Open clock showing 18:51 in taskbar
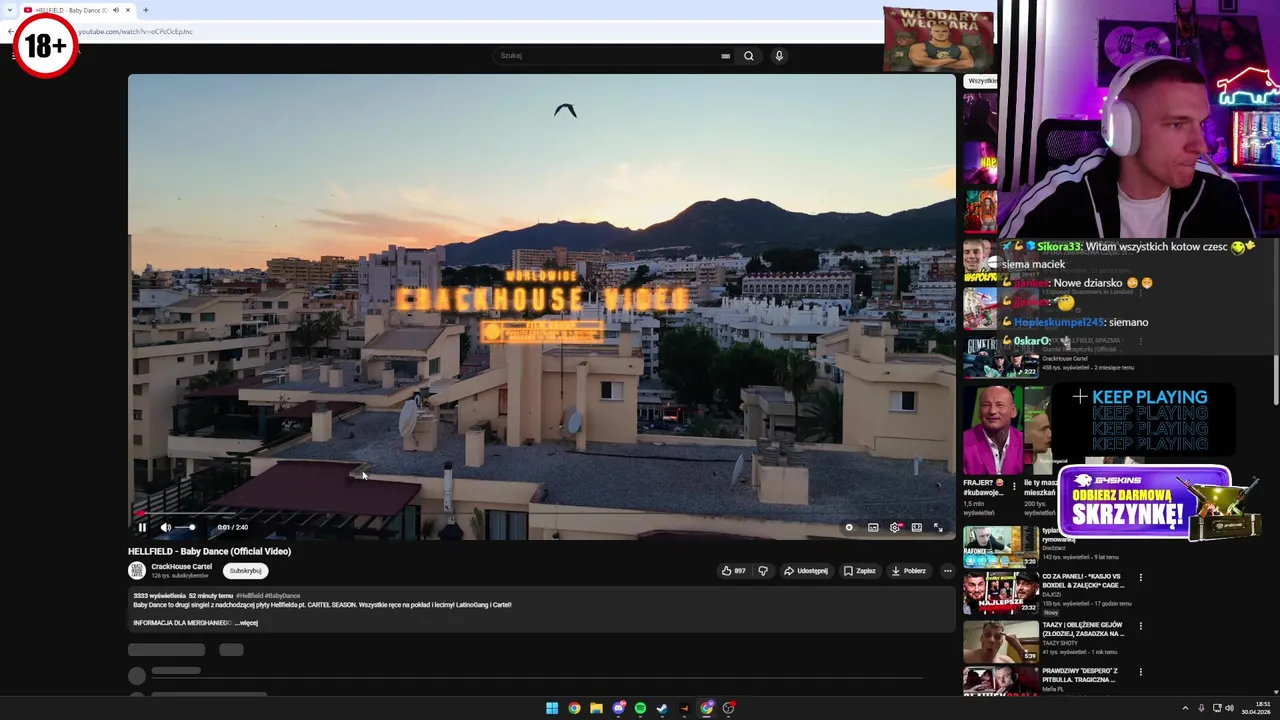Image resolution: width=1280 pixels, height=720 pixels. (1256, 708)
